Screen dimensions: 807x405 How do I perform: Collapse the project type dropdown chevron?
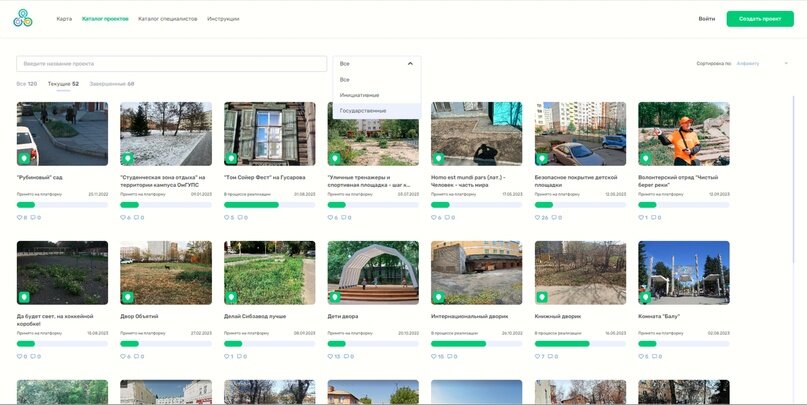pyautogui.click(x=410, y=64)
